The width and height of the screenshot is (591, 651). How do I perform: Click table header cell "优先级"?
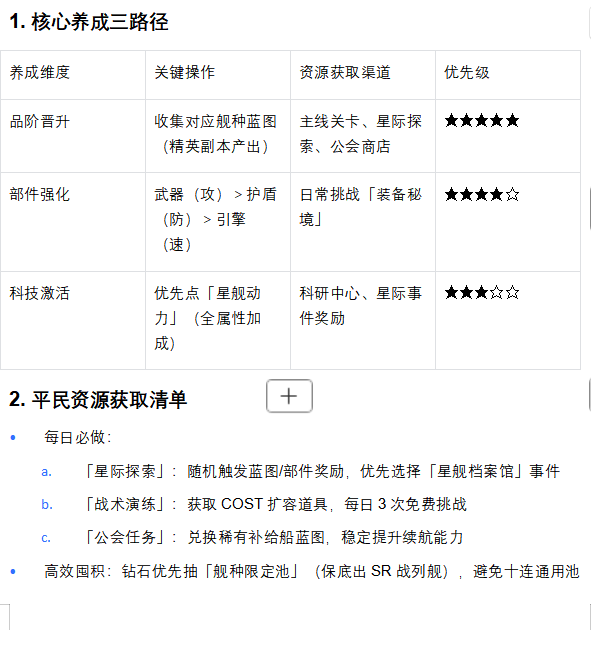click(508, 75)
